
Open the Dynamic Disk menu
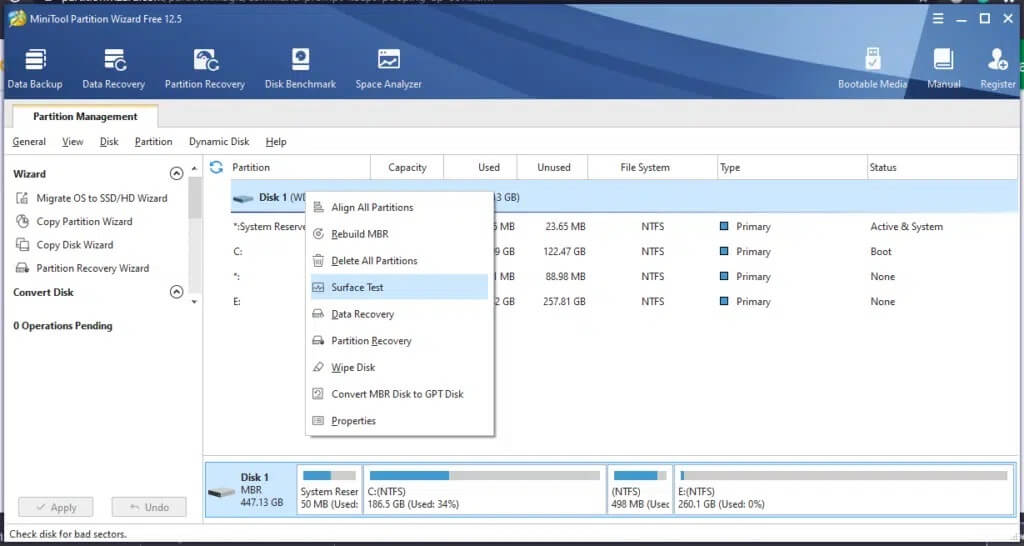pyautogui.click(x=219, y=142)
